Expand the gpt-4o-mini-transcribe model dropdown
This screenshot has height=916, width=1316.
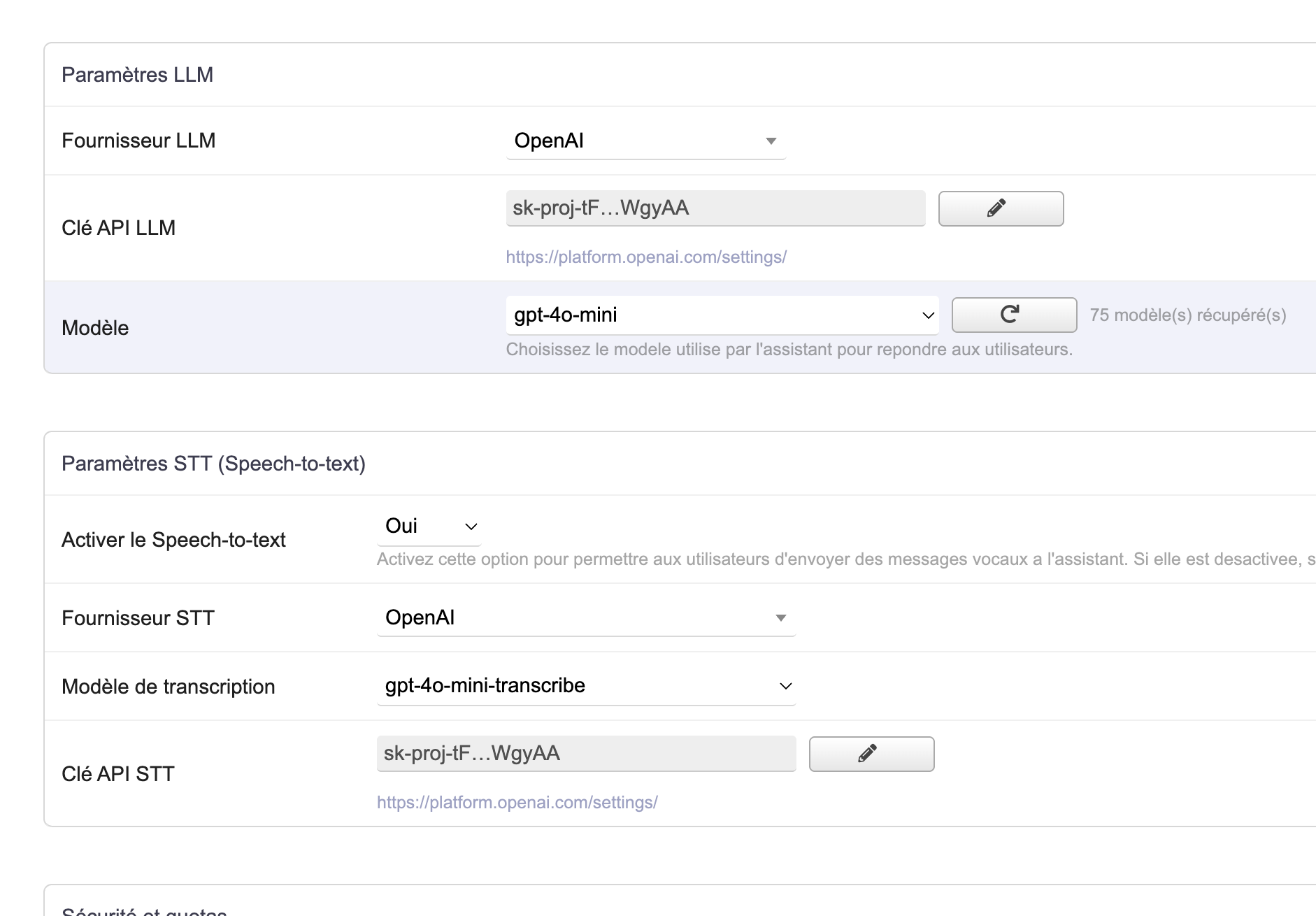pyautogui.click(x=586, y=686)
